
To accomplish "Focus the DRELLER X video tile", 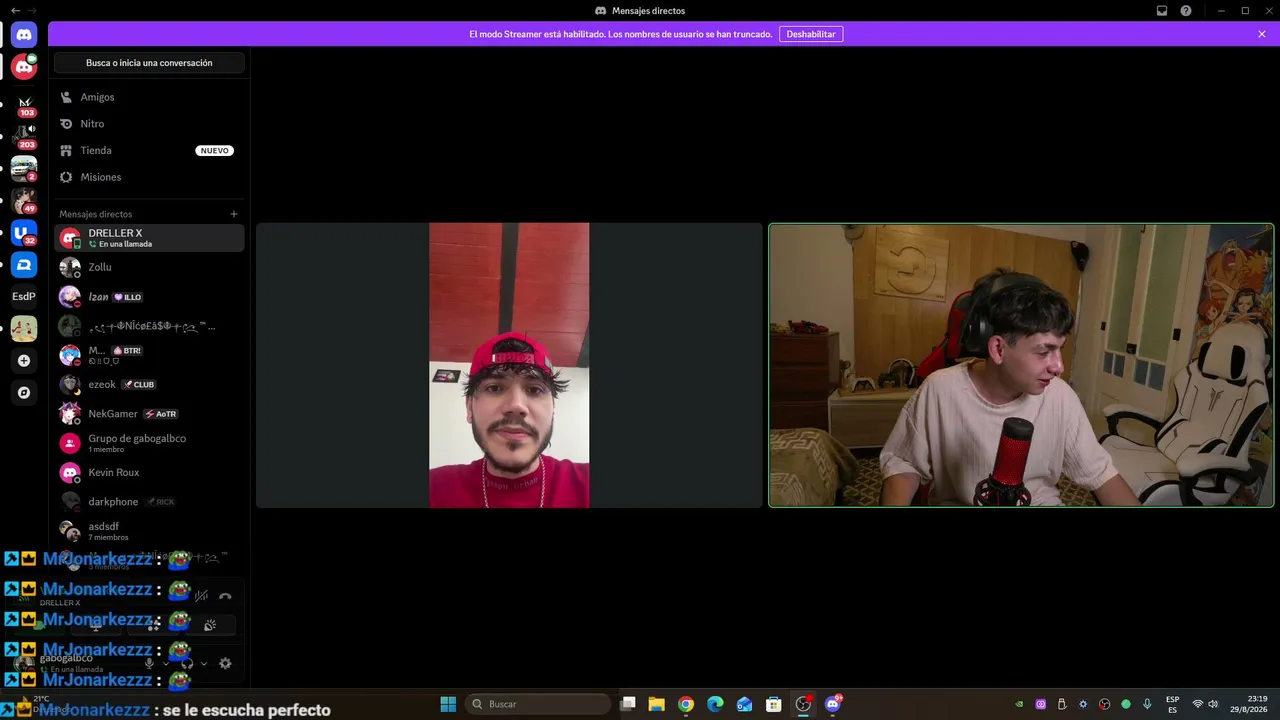I will coord(509,365).
